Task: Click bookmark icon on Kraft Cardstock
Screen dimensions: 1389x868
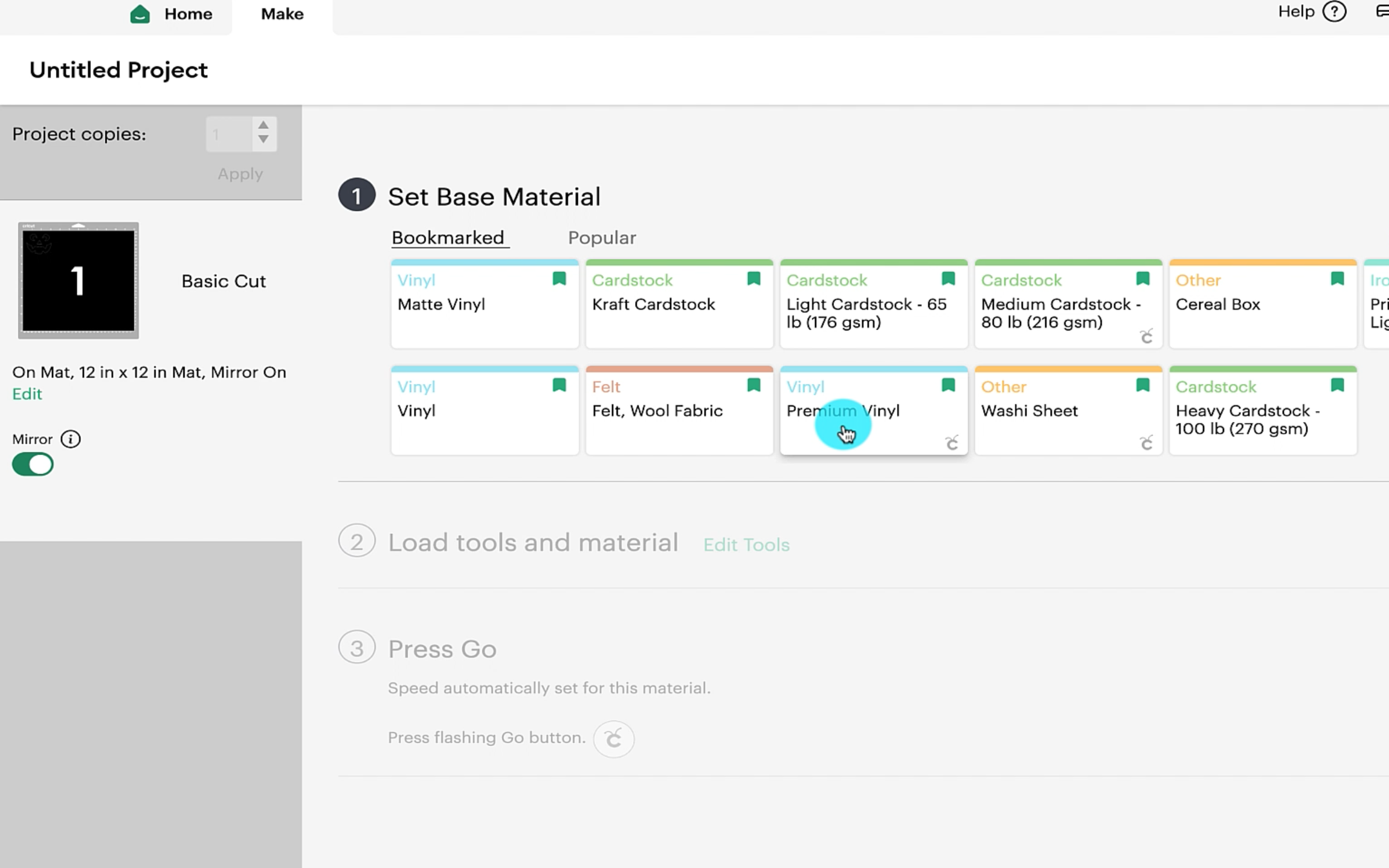Action: pyautogui.click(x=753, y=278)
